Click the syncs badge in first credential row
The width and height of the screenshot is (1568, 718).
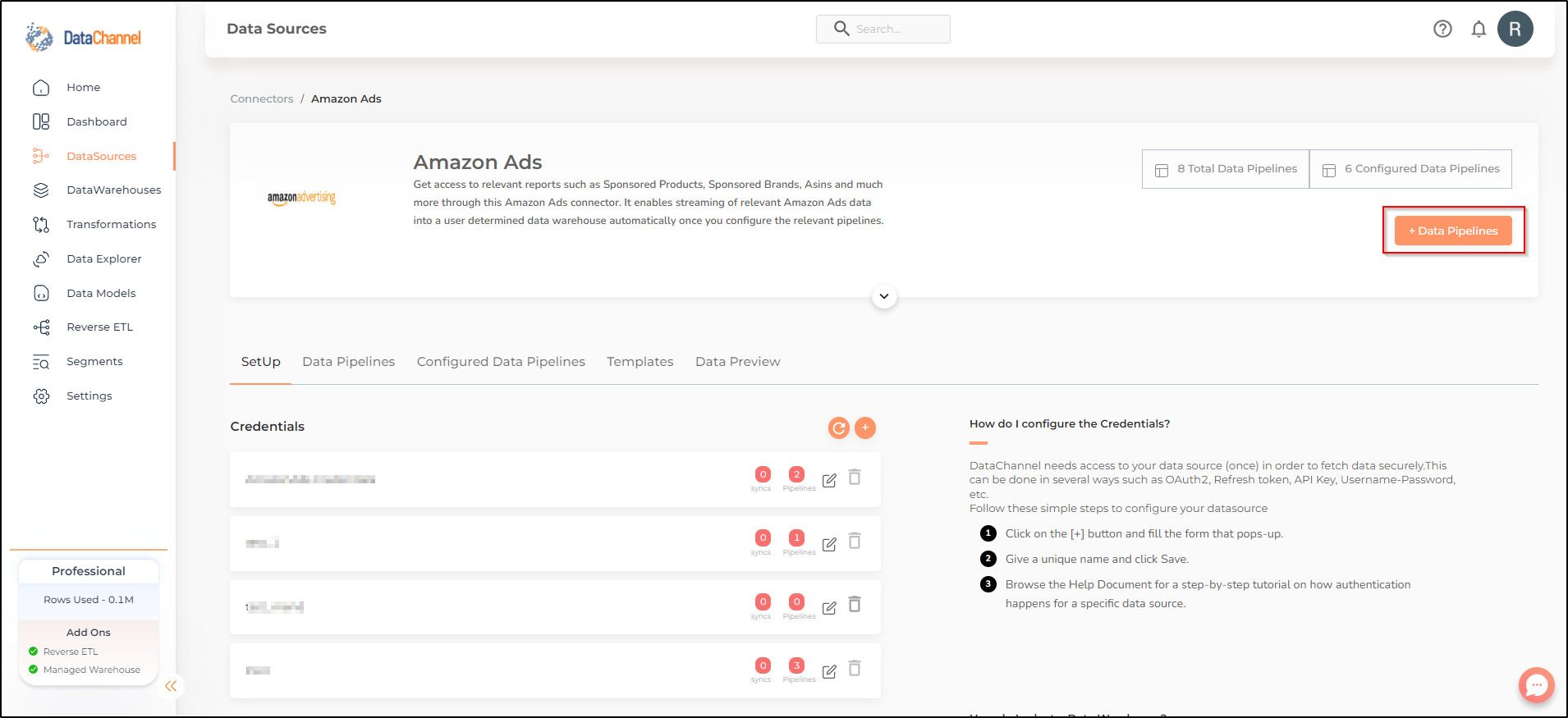point(763,474)
